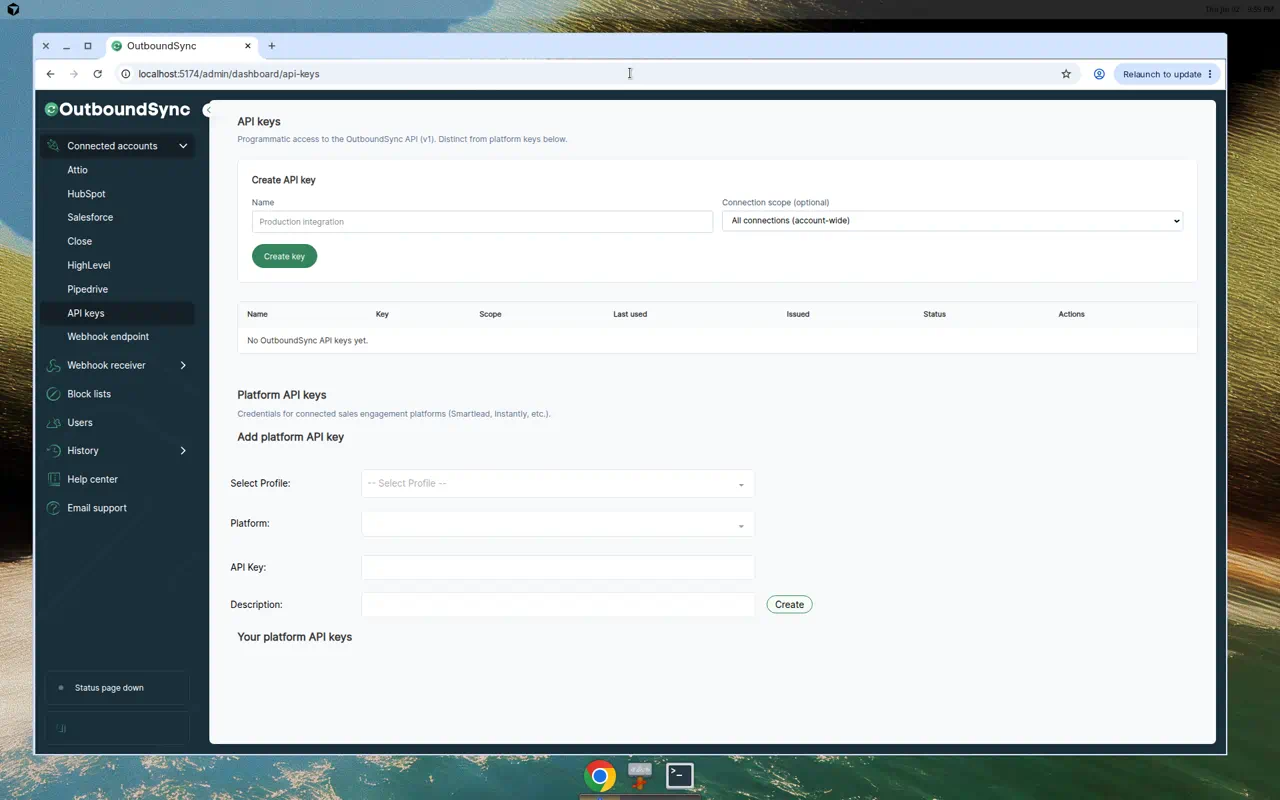Expand the History submenu chevron
This screenshot has height=800, width=1280.
click(x=183, y=451)
